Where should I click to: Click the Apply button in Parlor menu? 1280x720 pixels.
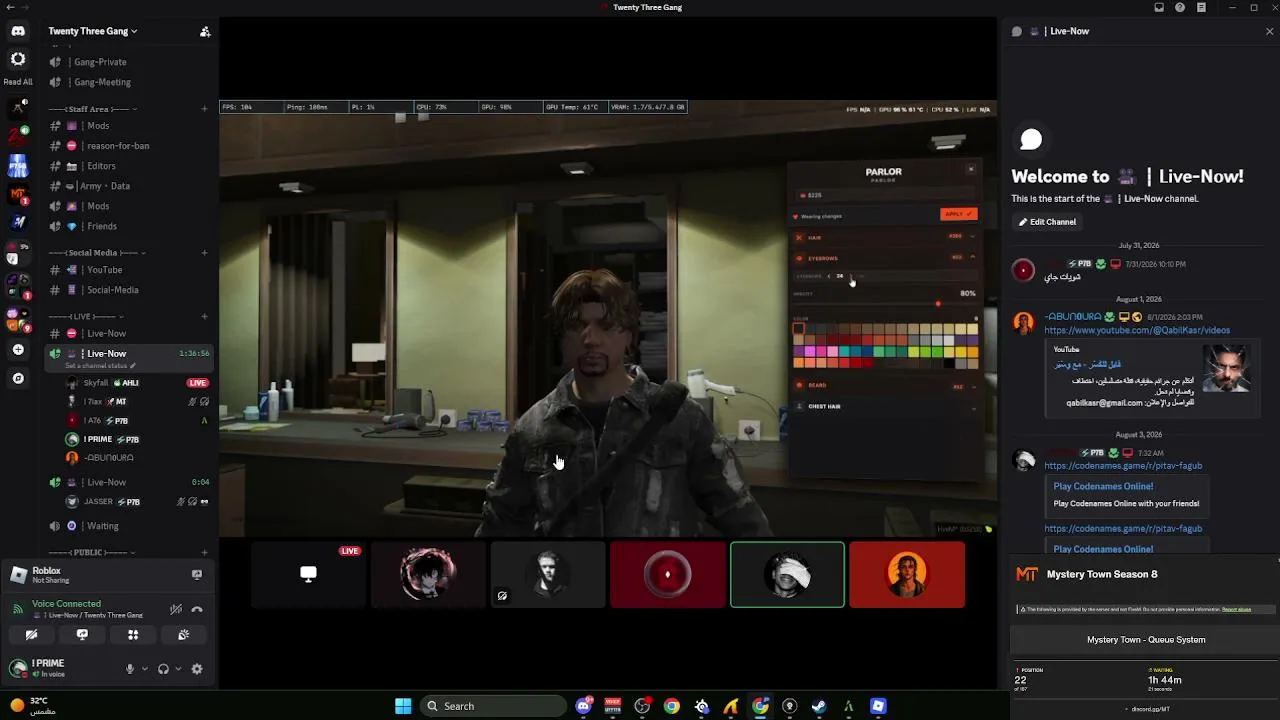click(958, 214)
